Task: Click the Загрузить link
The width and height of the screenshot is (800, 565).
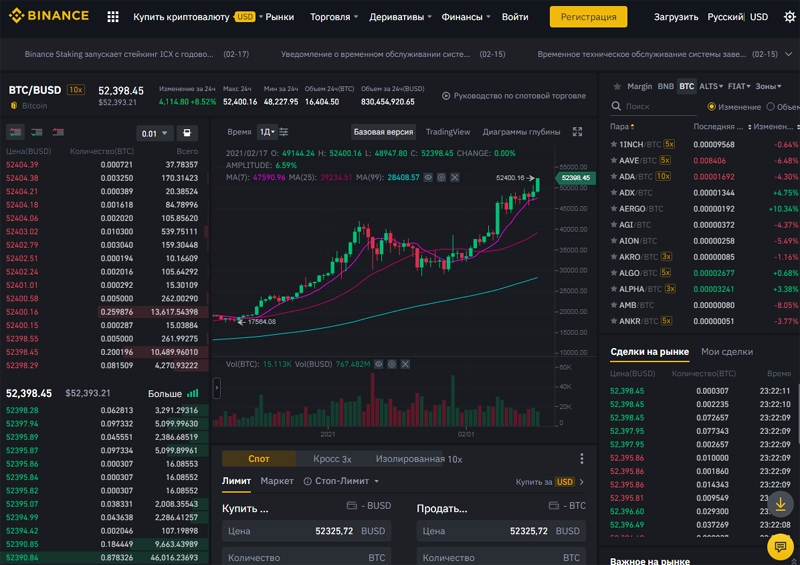Action: [x=676, y=17]
